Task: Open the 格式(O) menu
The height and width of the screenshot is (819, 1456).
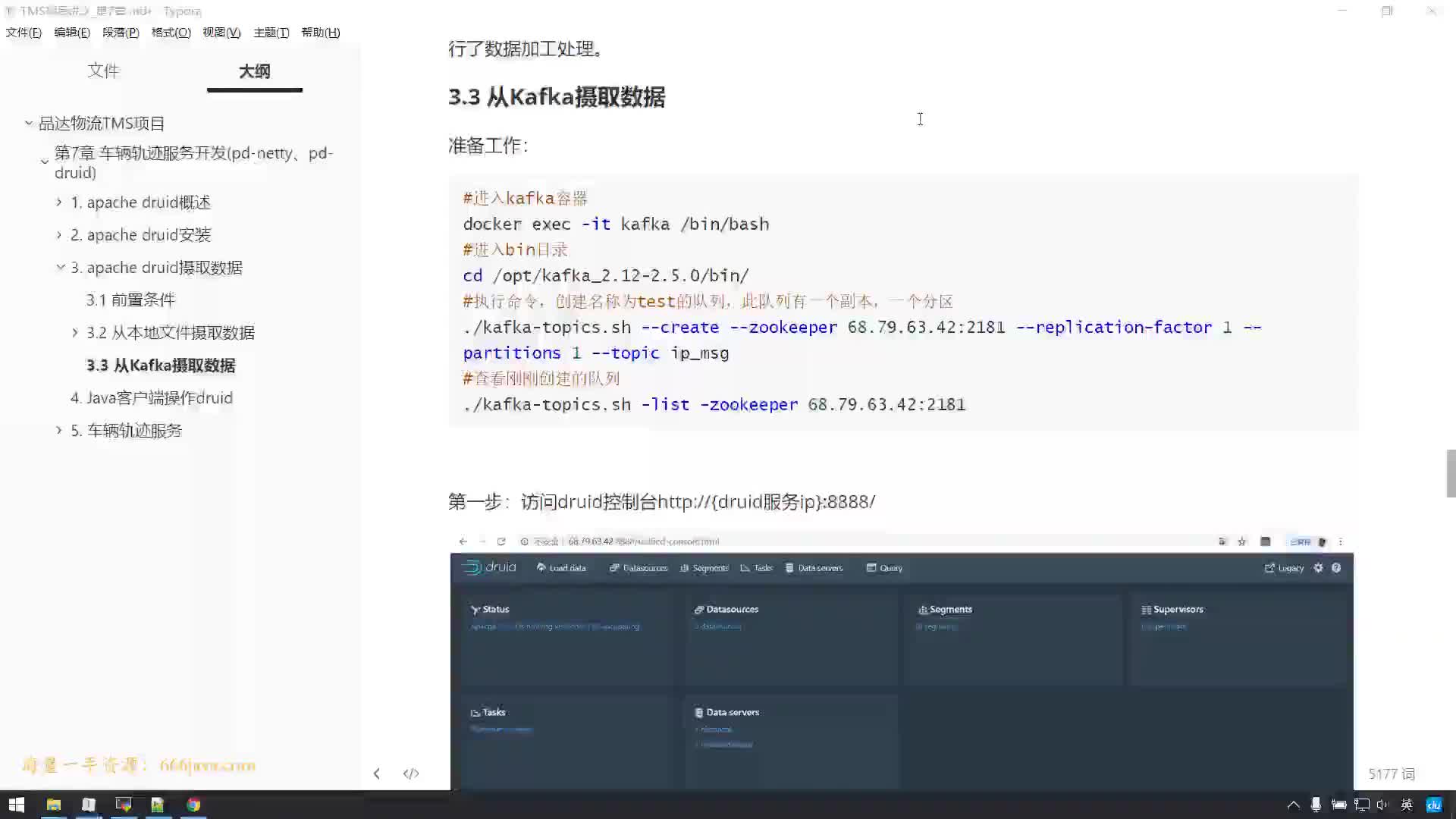Action: [171, 33]
